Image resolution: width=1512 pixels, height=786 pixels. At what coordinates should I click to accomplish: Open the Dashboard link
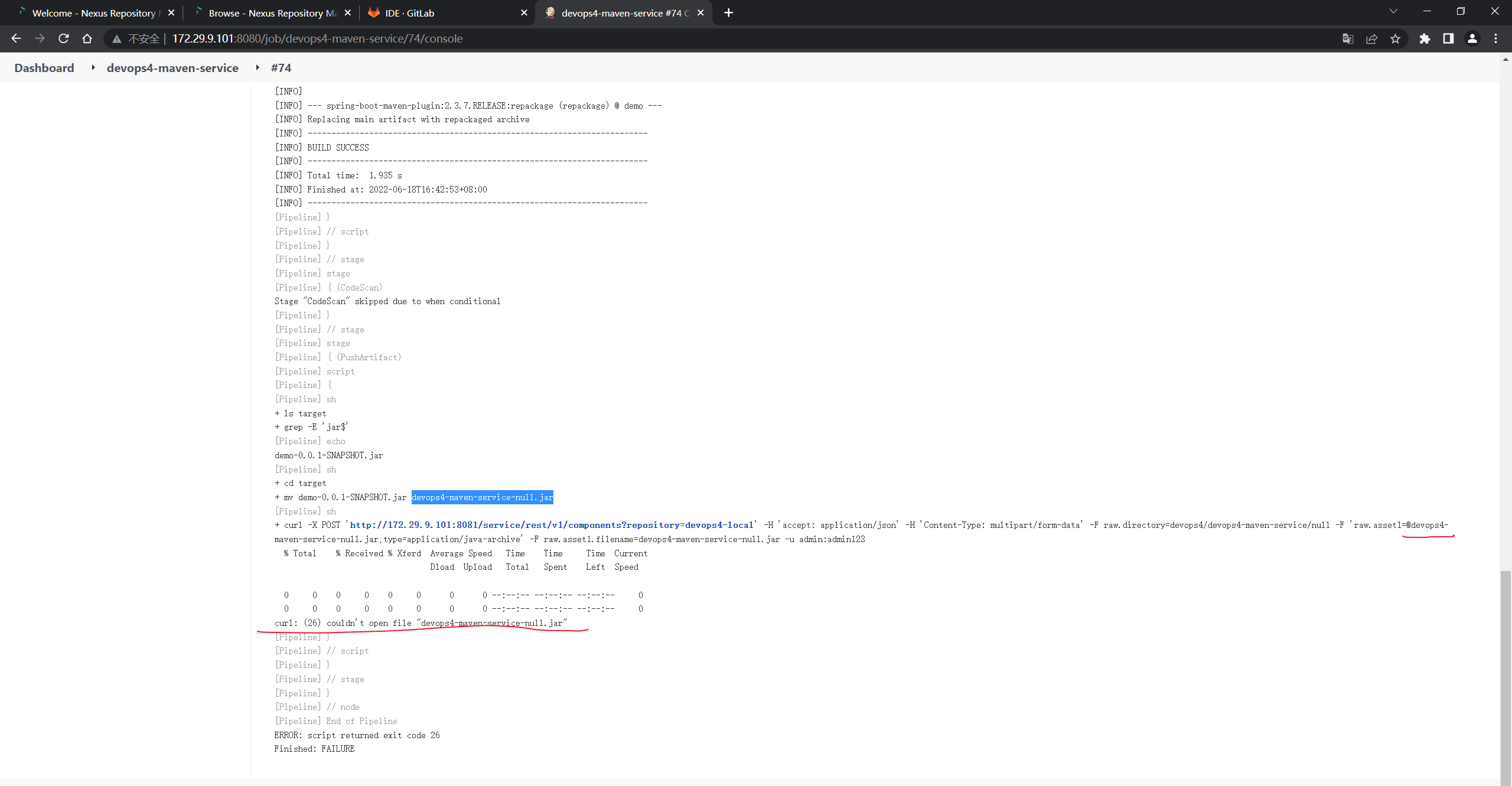pyautogui.click(x=44, y=67)
